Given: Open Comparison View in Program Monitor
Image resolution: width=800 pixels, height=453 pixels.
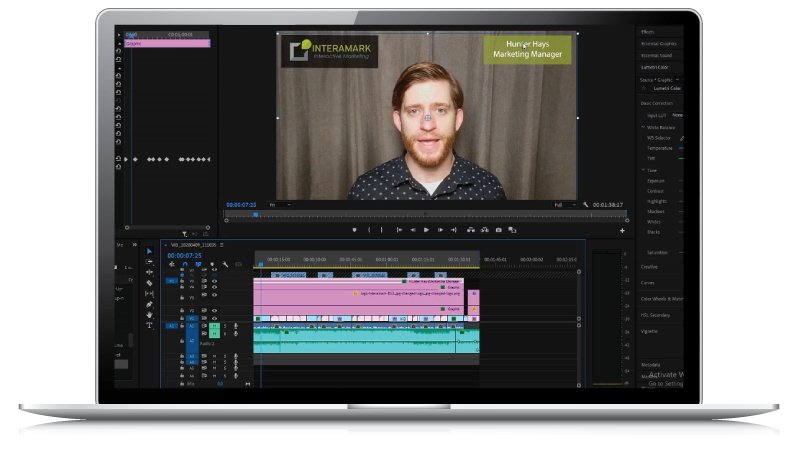Looking at the screenshot, I should tap(512, 230).
